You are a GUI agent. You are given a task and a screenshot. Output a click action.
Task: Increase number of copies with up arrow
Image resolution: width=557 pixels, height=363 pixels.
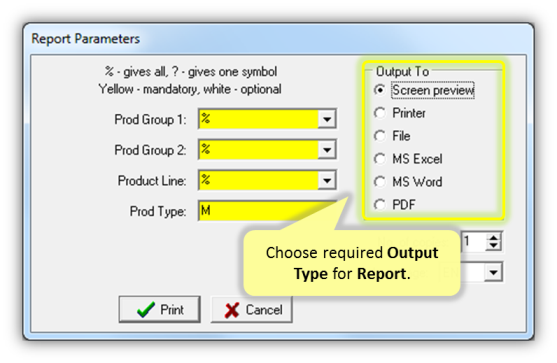[493, 237]
